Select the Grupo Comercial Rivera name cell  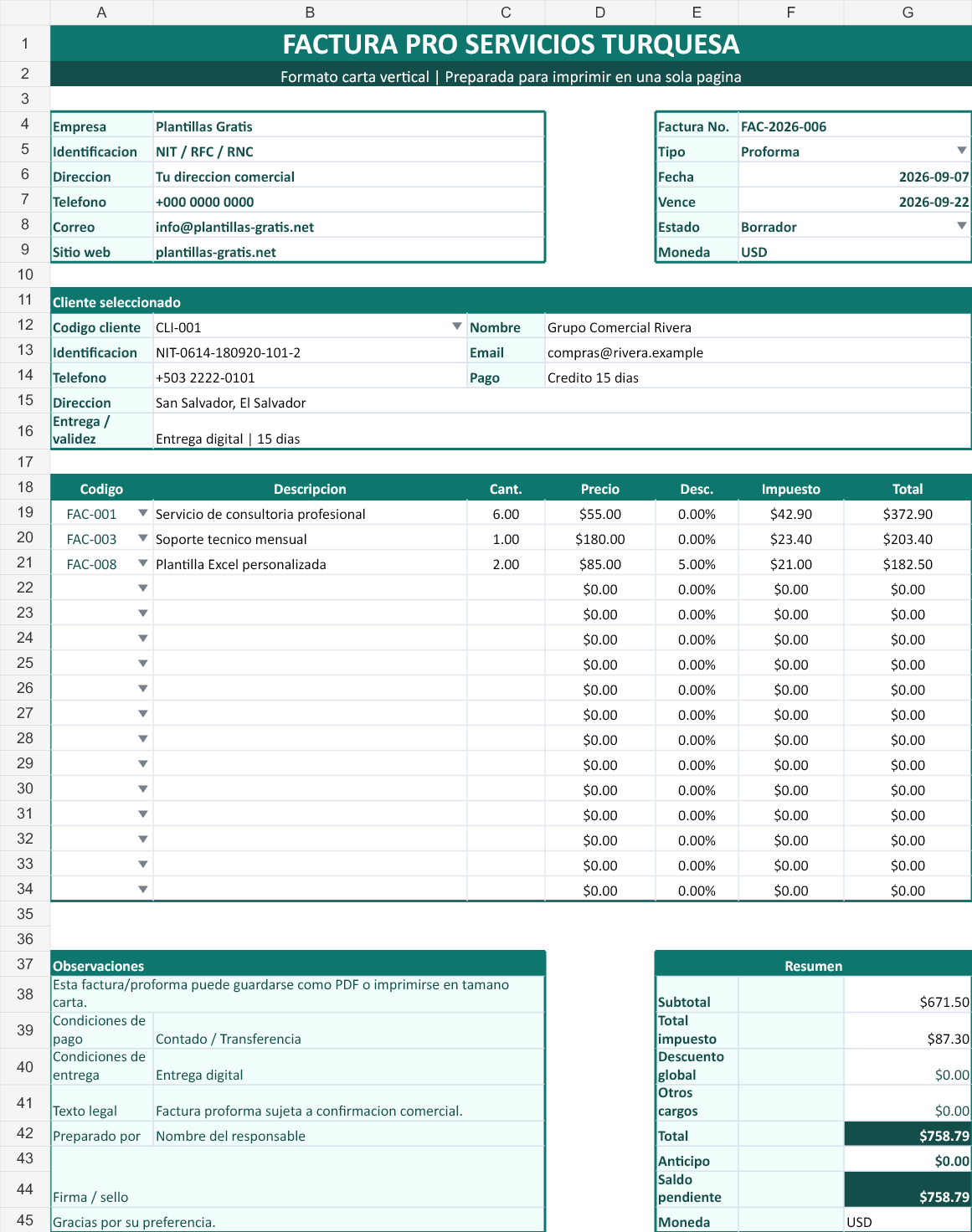(x=758, y=327)
